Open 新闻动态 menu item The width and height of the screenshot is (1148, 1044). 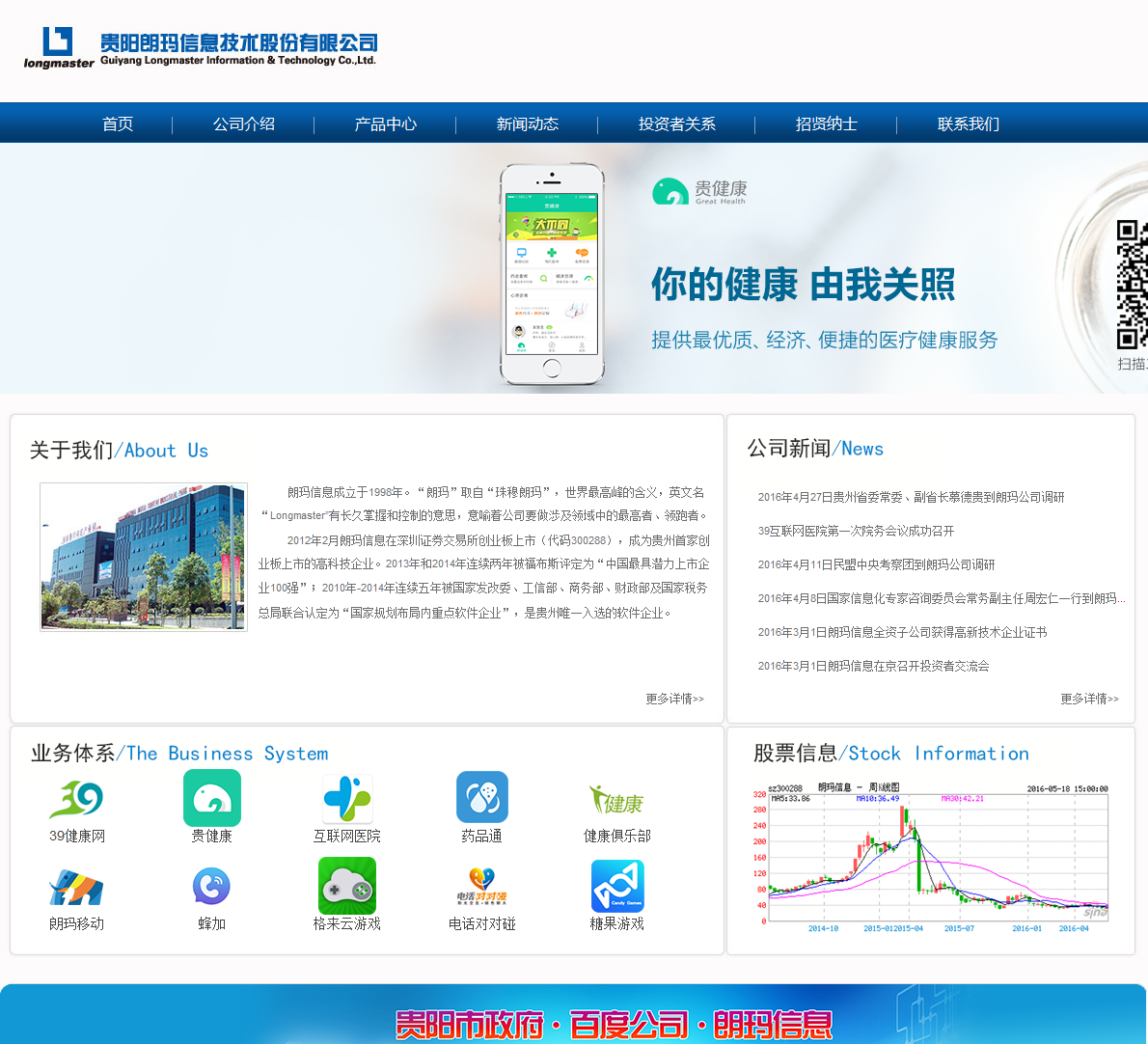point(527,124)
